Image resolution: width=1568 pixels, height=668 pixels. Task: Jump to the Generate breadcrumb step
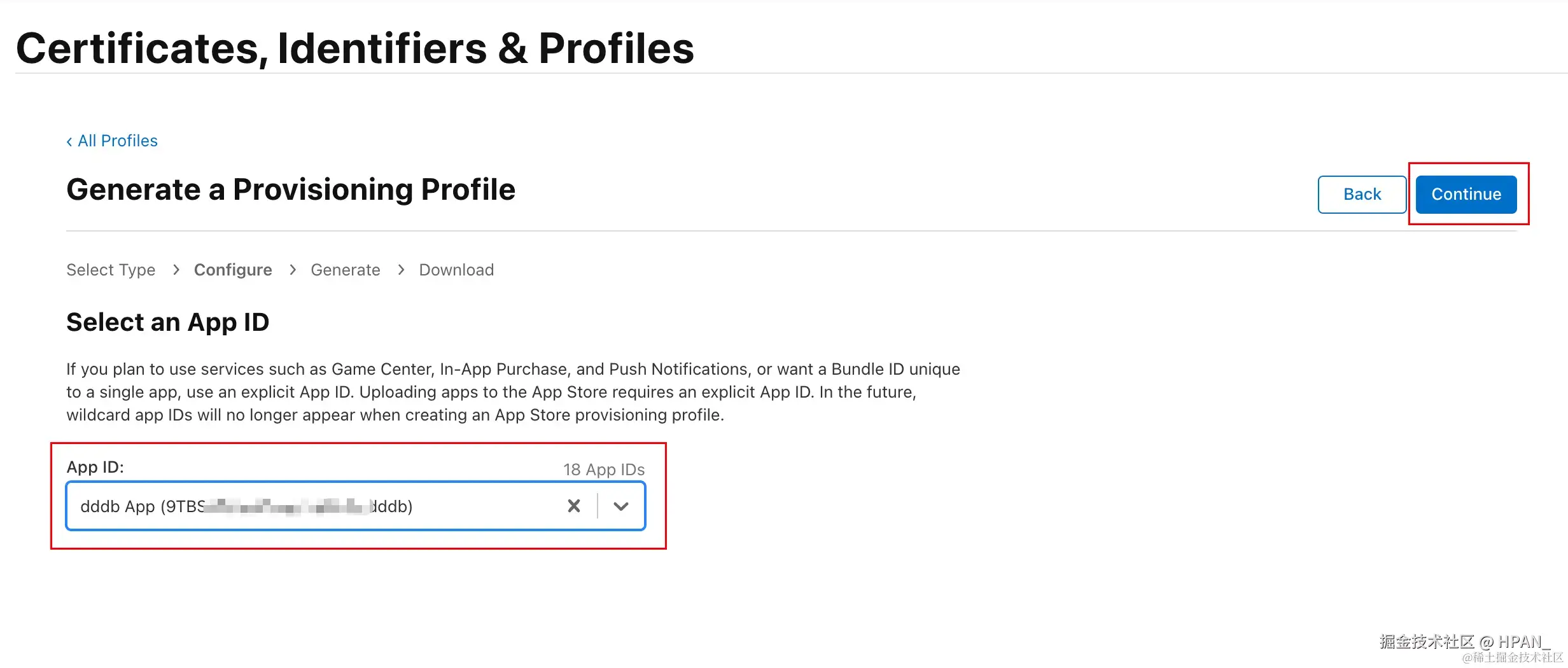pos(345,270)
